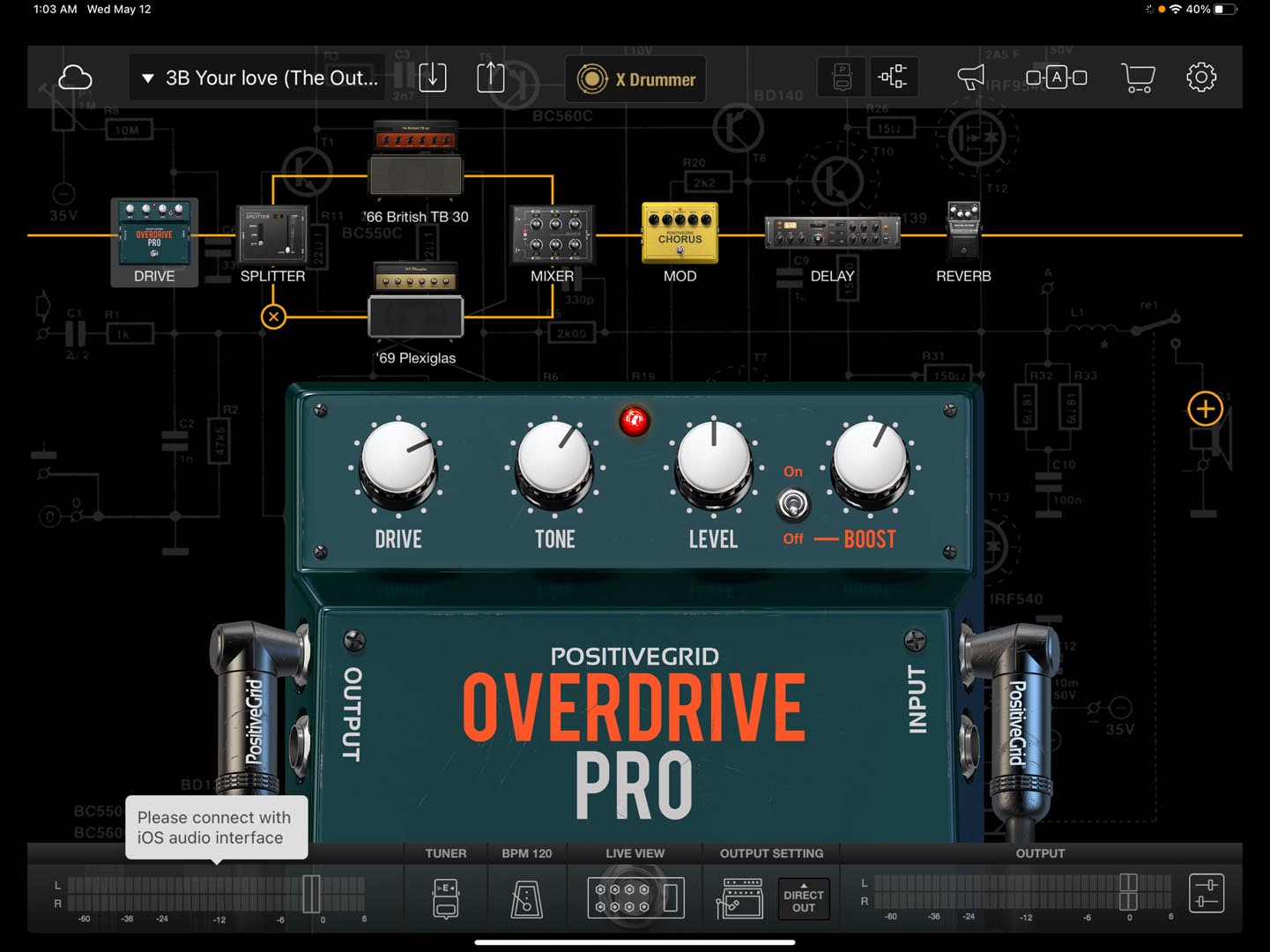
Task: Open the A/B scene comparison icon
Action: (x=1056, y=78)
